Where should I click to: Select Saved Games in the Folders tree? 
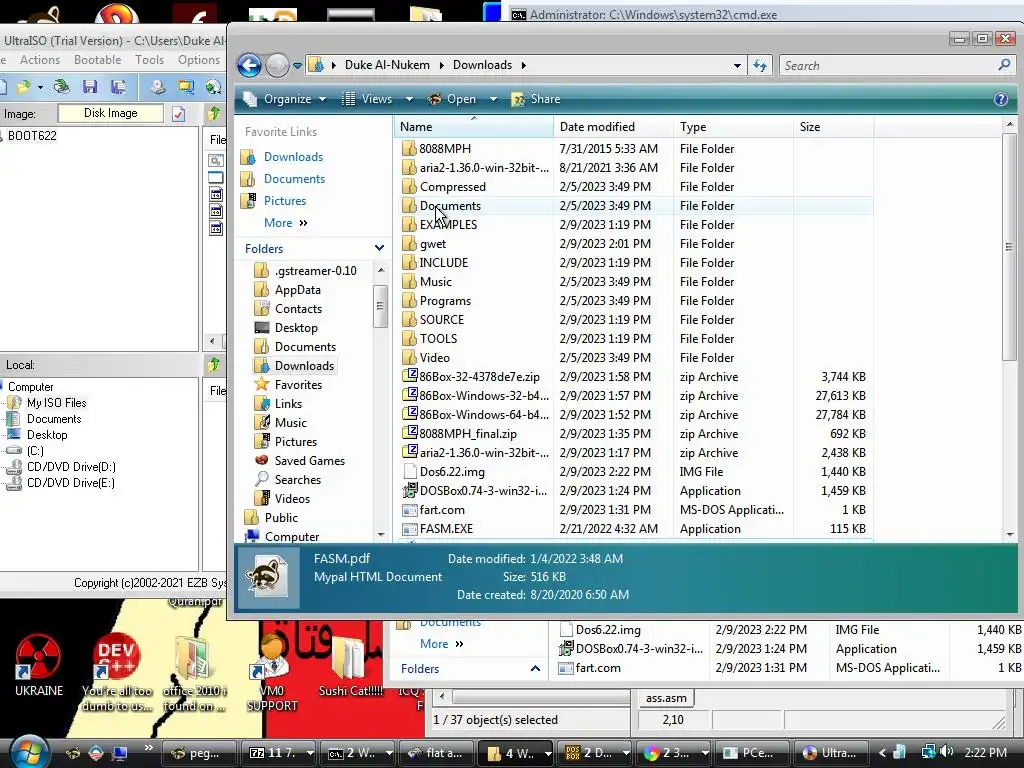309,461
